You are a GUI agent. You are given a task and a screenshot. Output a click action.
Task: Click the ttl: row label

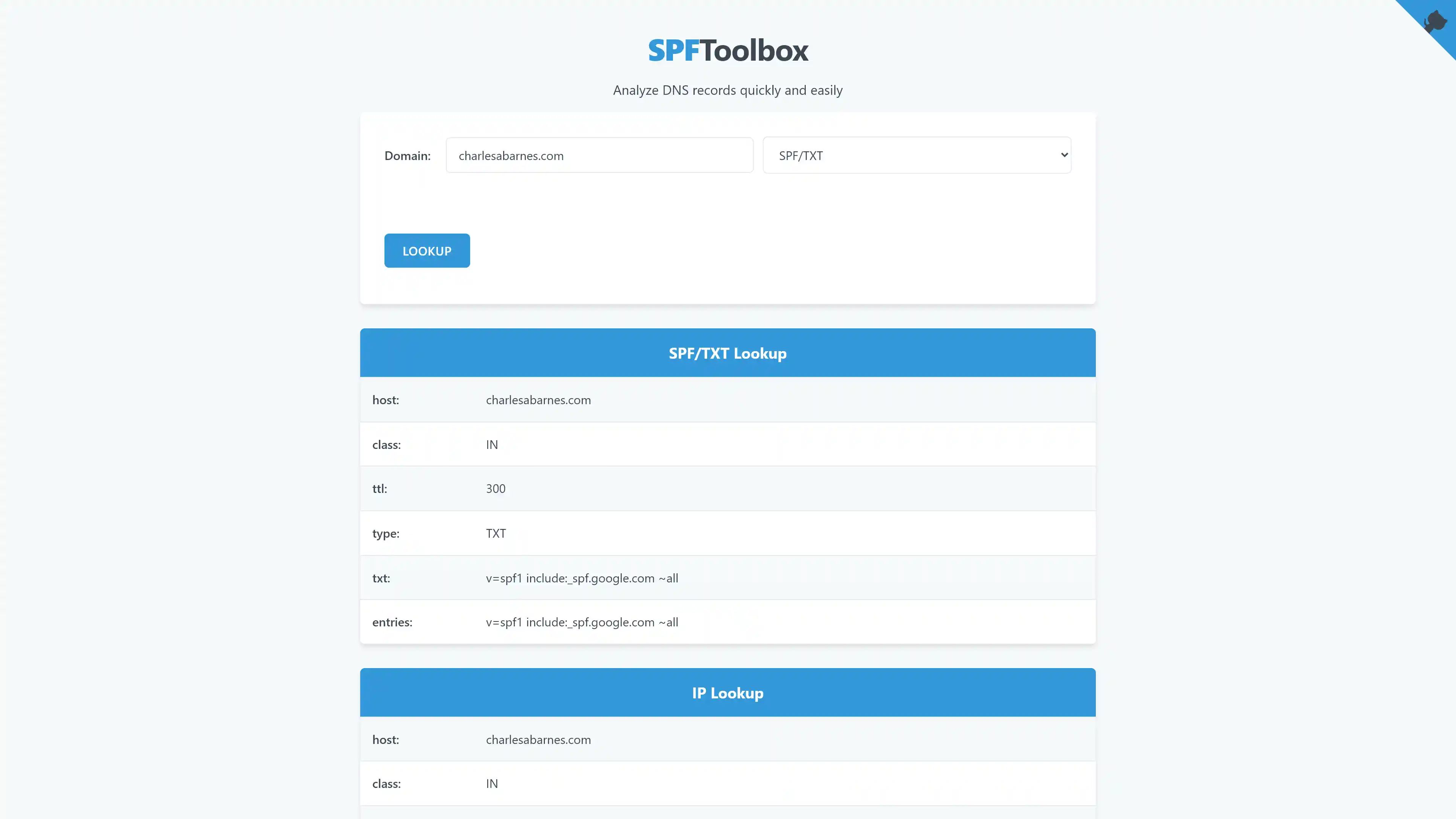click(x=380, y=489)
